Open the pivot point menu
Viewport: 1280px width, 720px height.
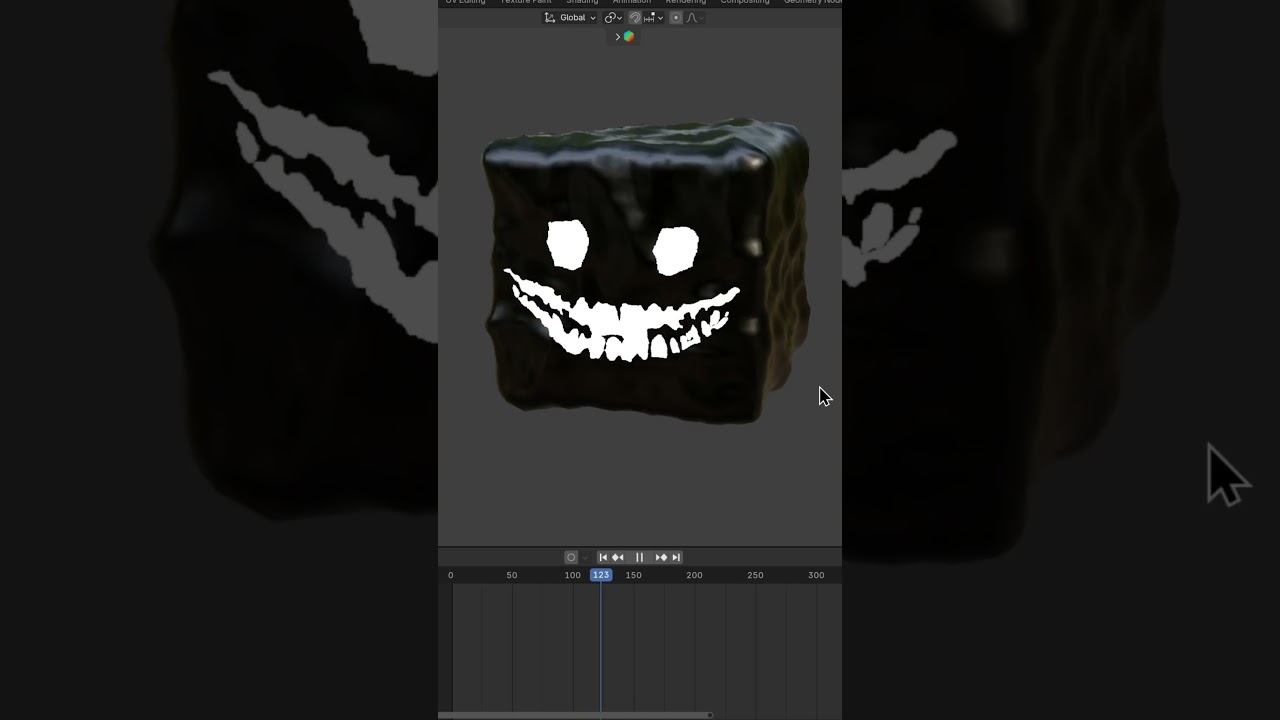click(x=613, y=18)
